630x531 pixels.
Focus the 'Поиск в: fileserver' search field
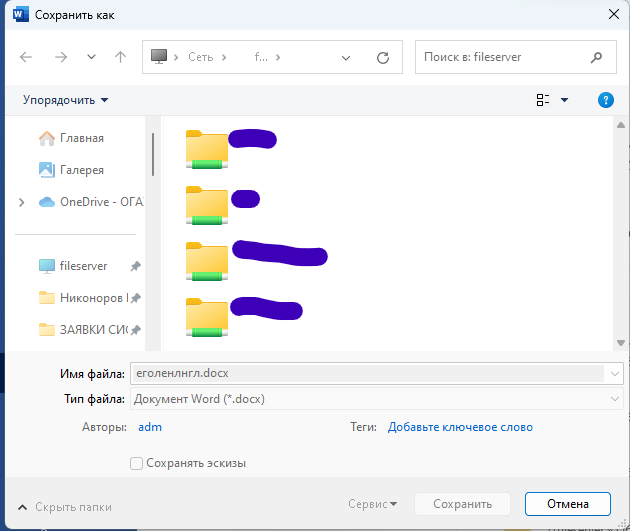coord(515,57)
